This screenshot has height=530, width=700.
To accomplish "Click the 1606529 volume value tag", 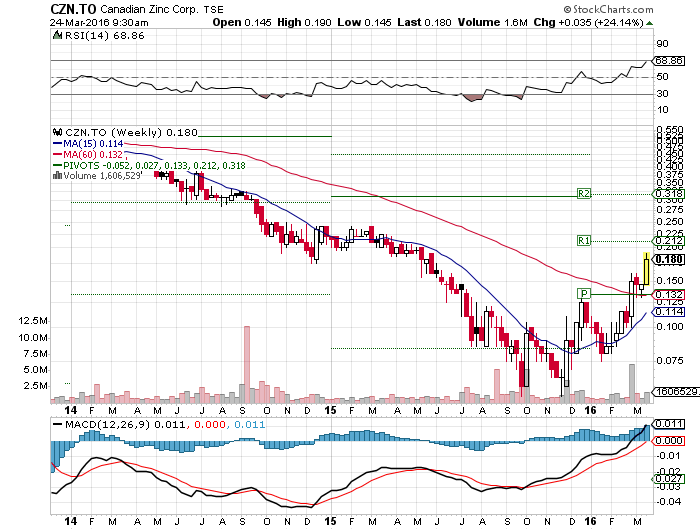I will point(675,392).
